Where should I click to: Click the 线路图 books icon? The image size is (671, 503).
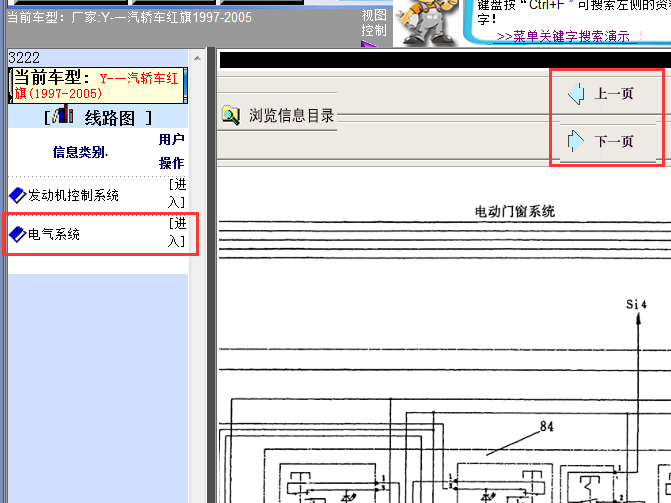tap(63, 115)
